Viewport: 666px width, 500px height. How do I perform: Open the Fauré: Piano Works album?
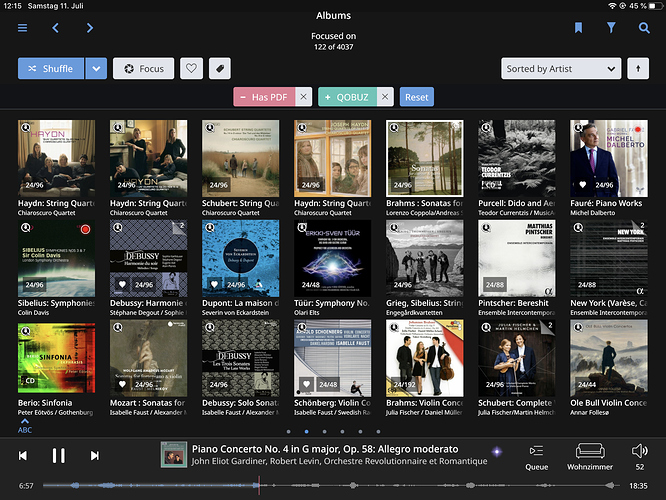tap(609, 158)
